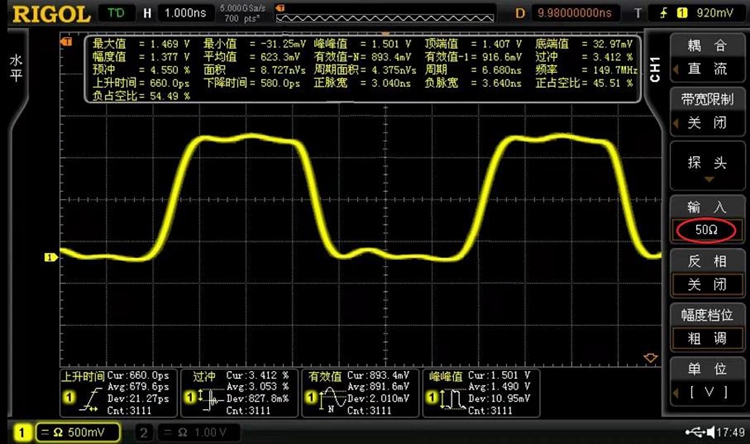Click the 920mV trigger level readout

click(715, 13)
